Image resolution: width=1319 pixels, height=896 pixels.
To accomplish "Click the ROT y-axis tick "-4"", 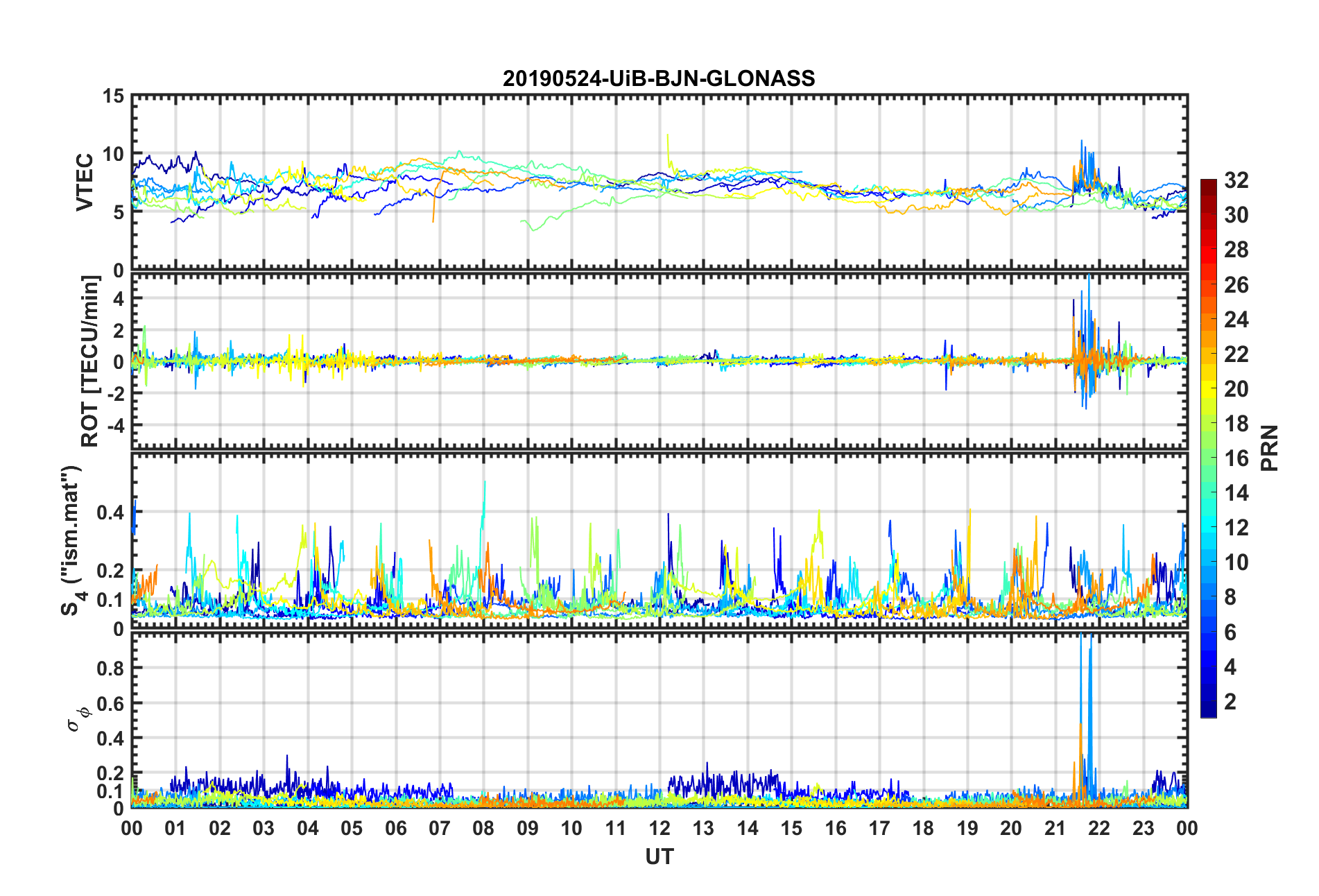I will click(115, 424).
